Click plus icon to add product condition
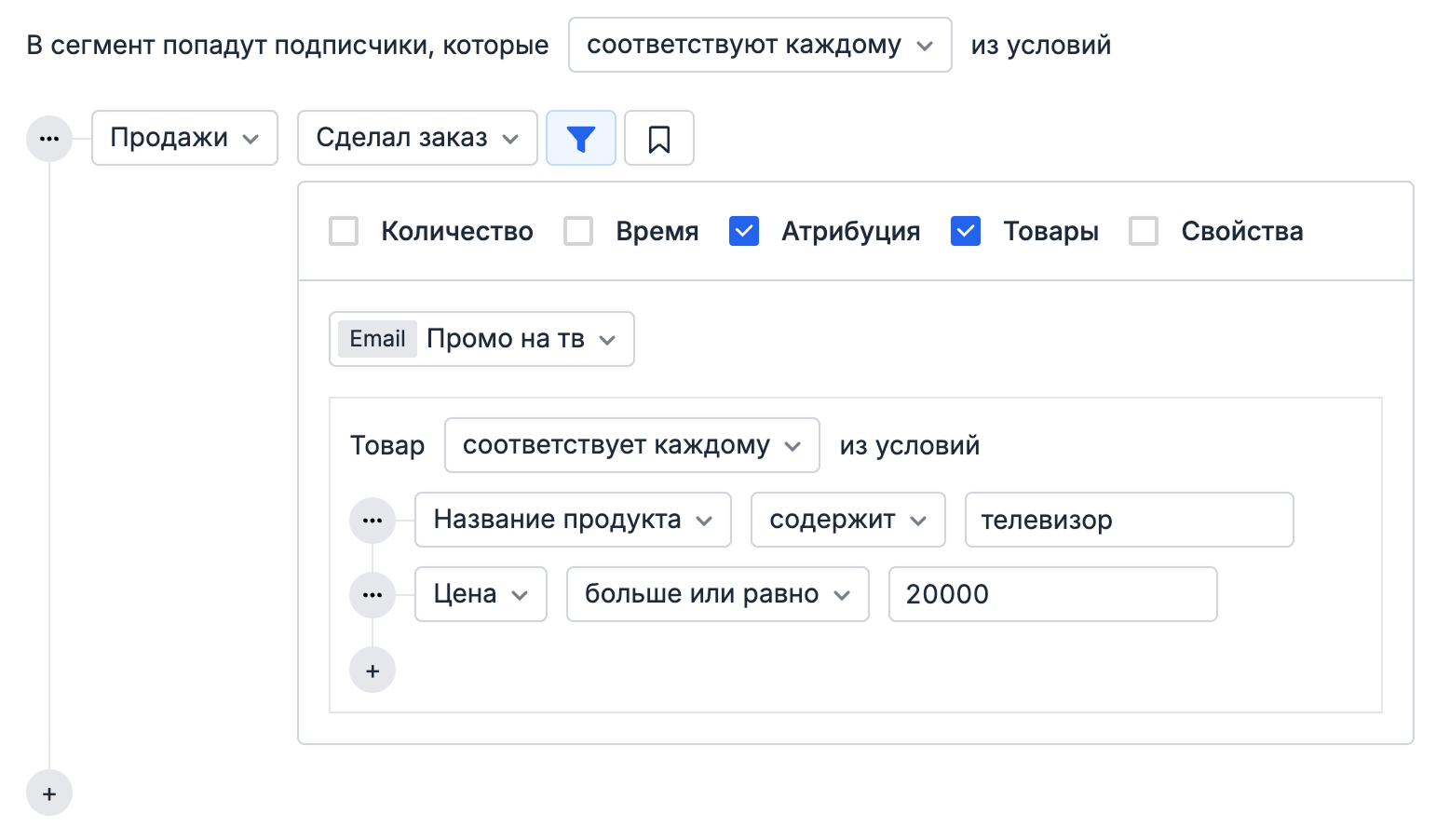The image size is (1436, 840). click(x=373, y=670)
